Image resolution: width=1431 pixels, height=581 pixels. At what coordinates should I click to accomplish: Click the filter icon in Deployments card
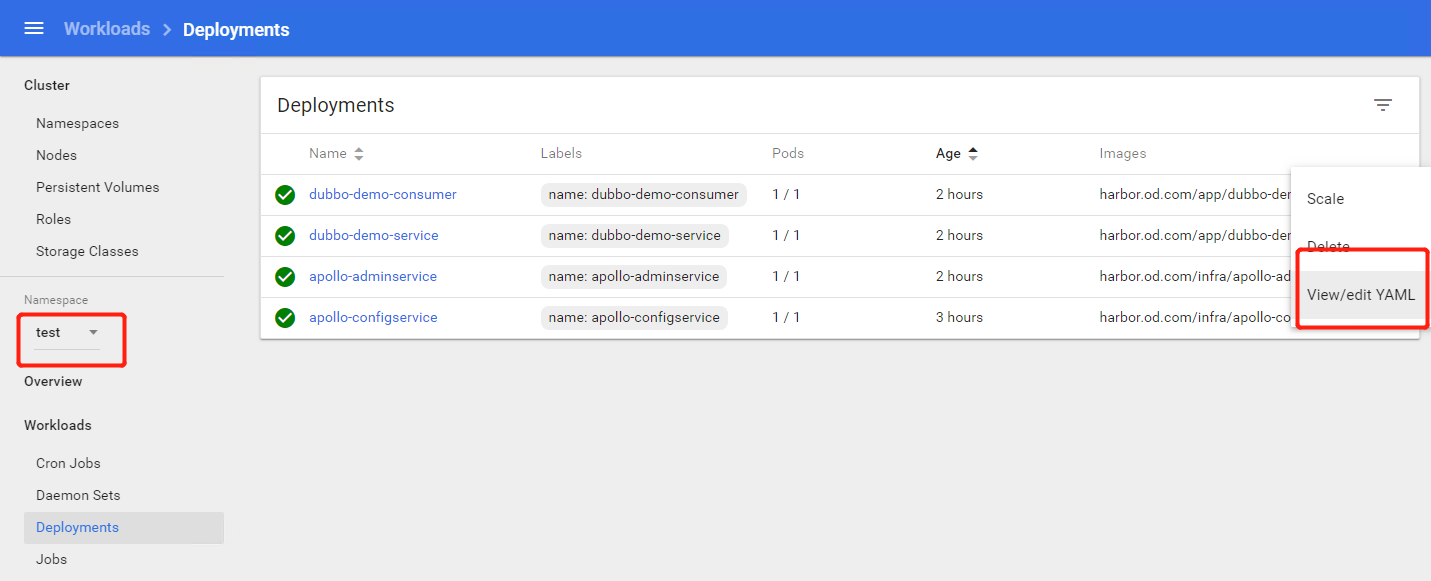point(1383,105)
